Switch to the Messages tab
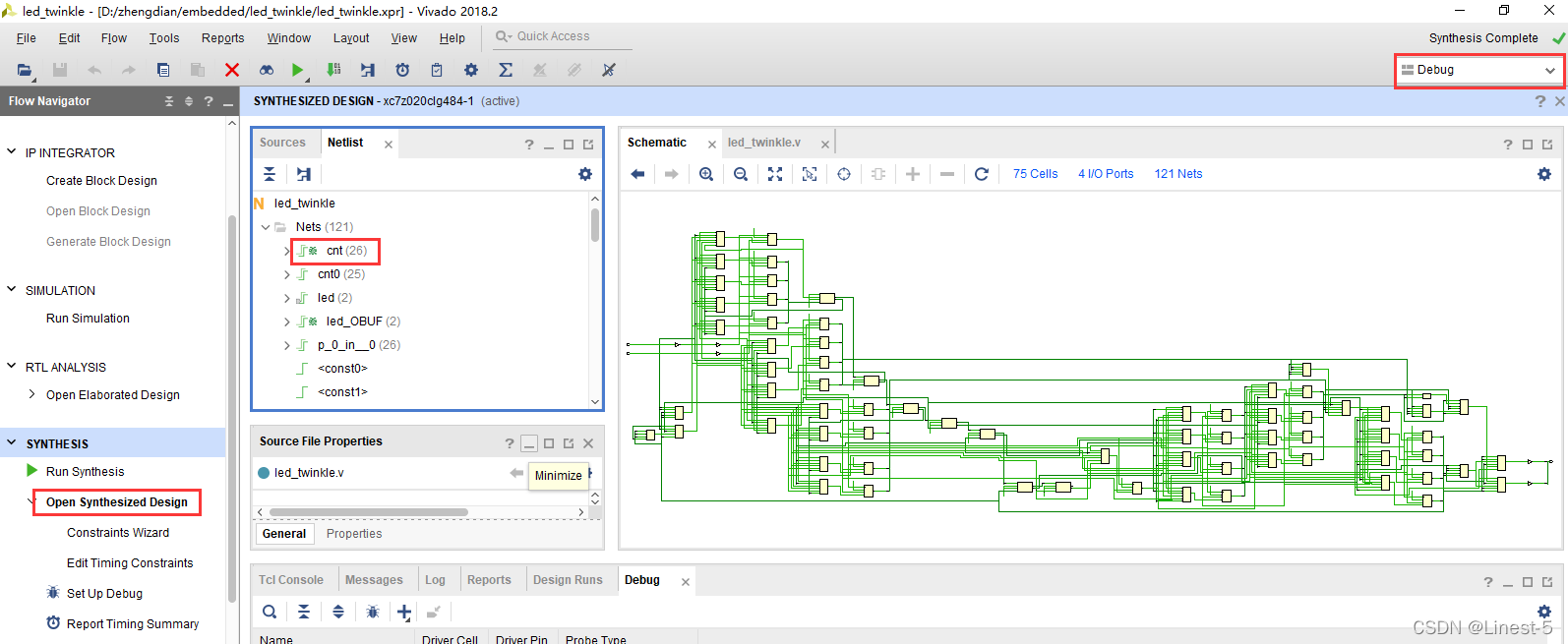 pos(374,580)
